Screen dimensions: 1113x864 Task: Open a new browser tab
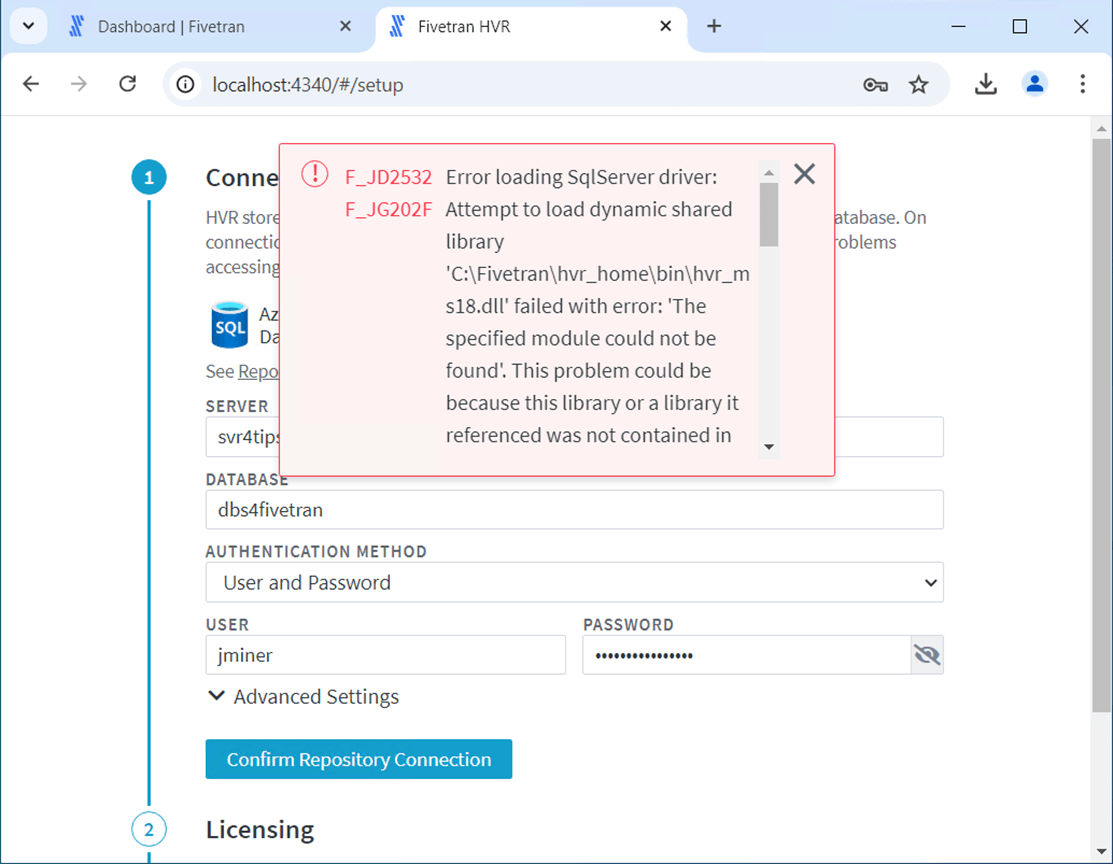714,26
